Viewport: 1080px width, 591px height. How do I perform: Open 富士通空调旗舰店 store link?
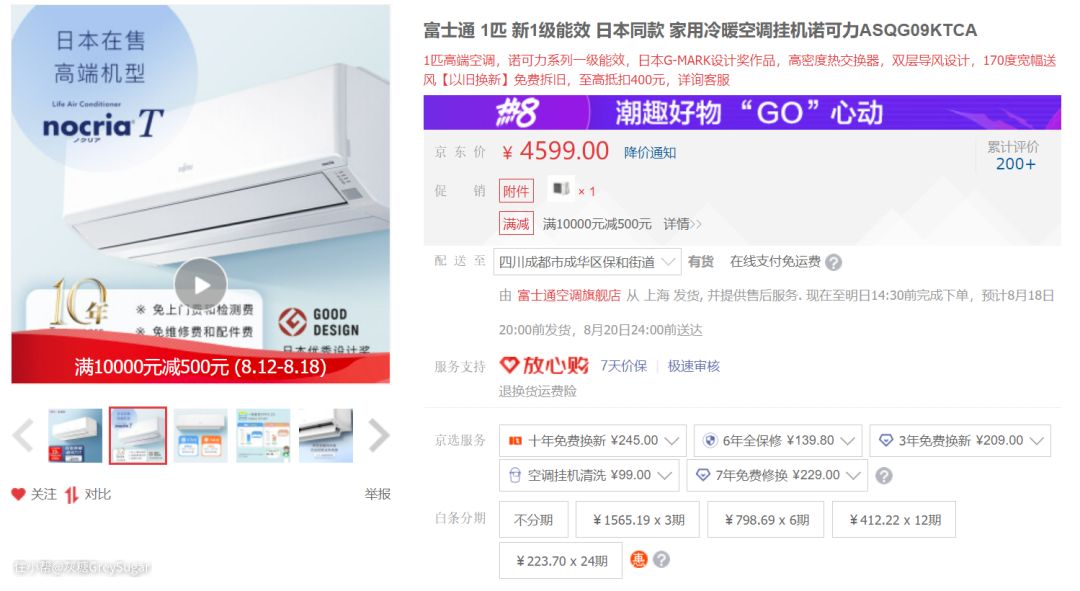[568, 296]
